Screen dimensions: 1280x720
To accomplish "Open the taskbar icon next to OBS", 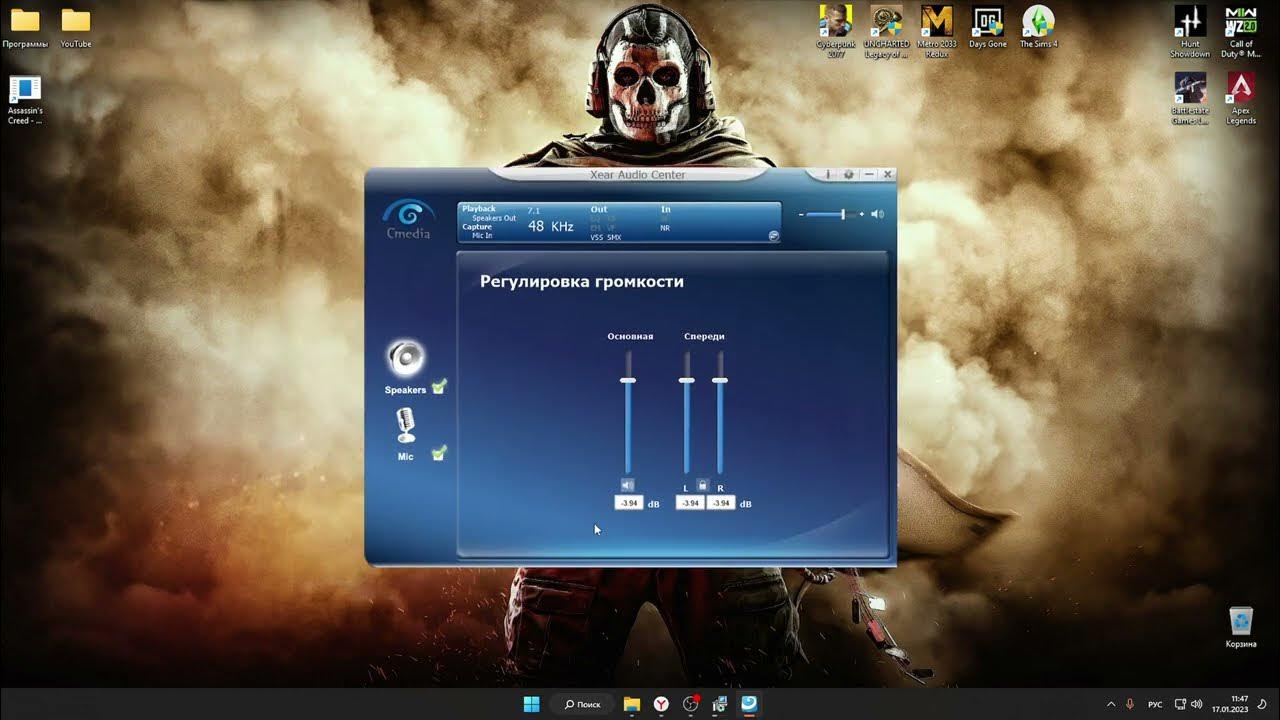I will pos(719,704).
